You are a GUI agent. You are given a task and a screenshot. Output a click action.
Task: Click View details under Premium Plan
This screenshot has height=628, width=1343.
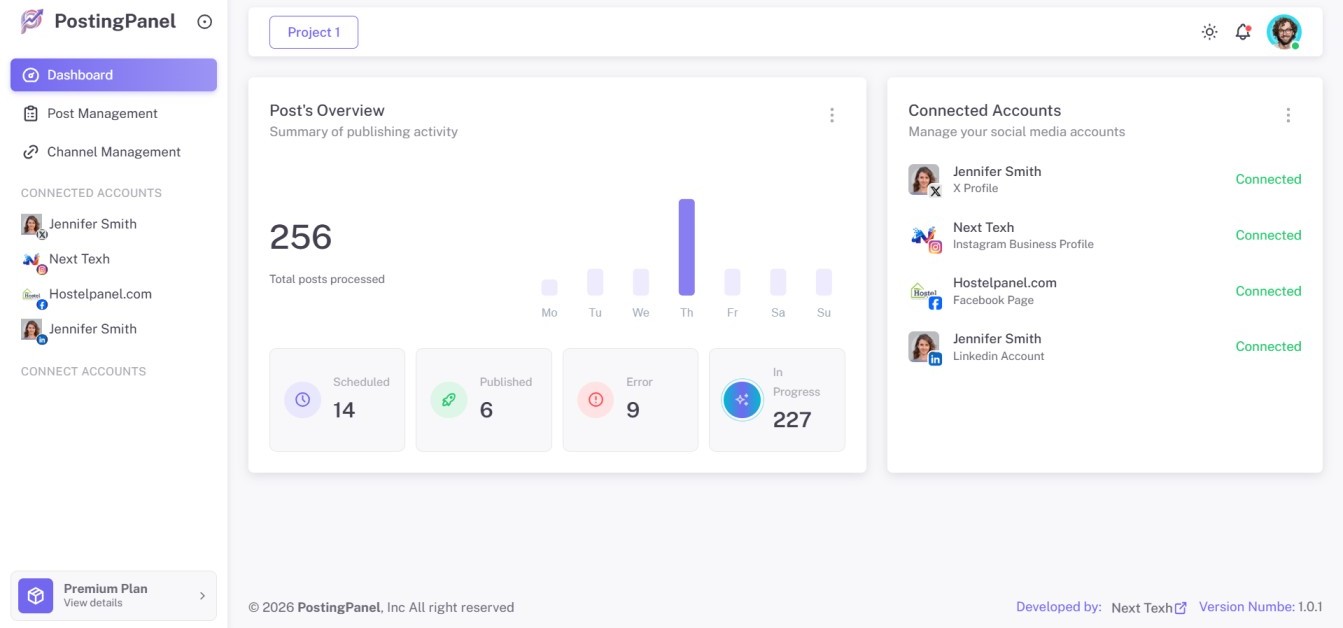pyautogui.click(x=93, y=603)
